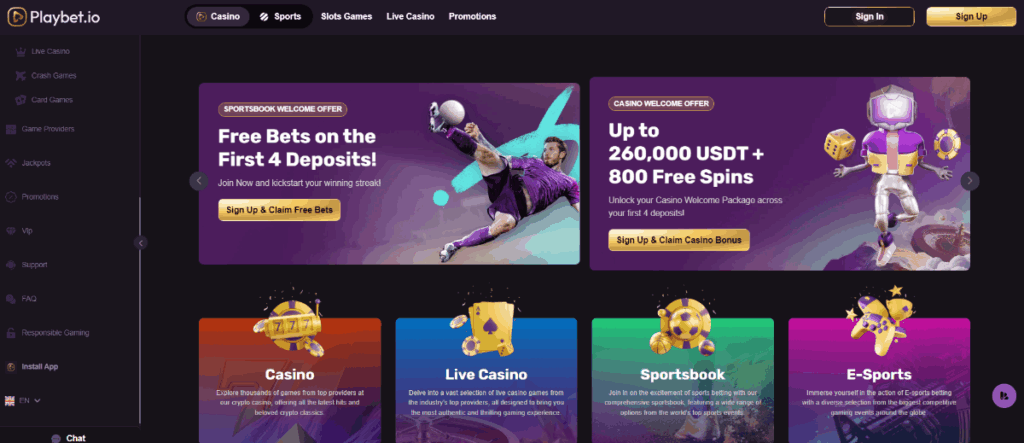Switch to Casino mode toggle

tap(218, 16)
